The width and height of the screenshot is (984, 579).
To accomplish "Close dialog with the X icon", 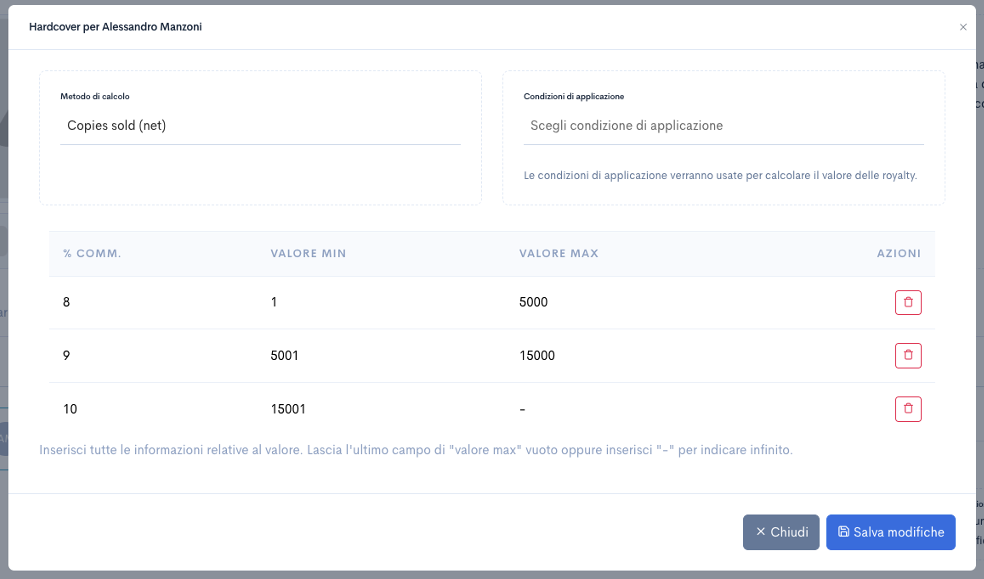I will (963, 27).
